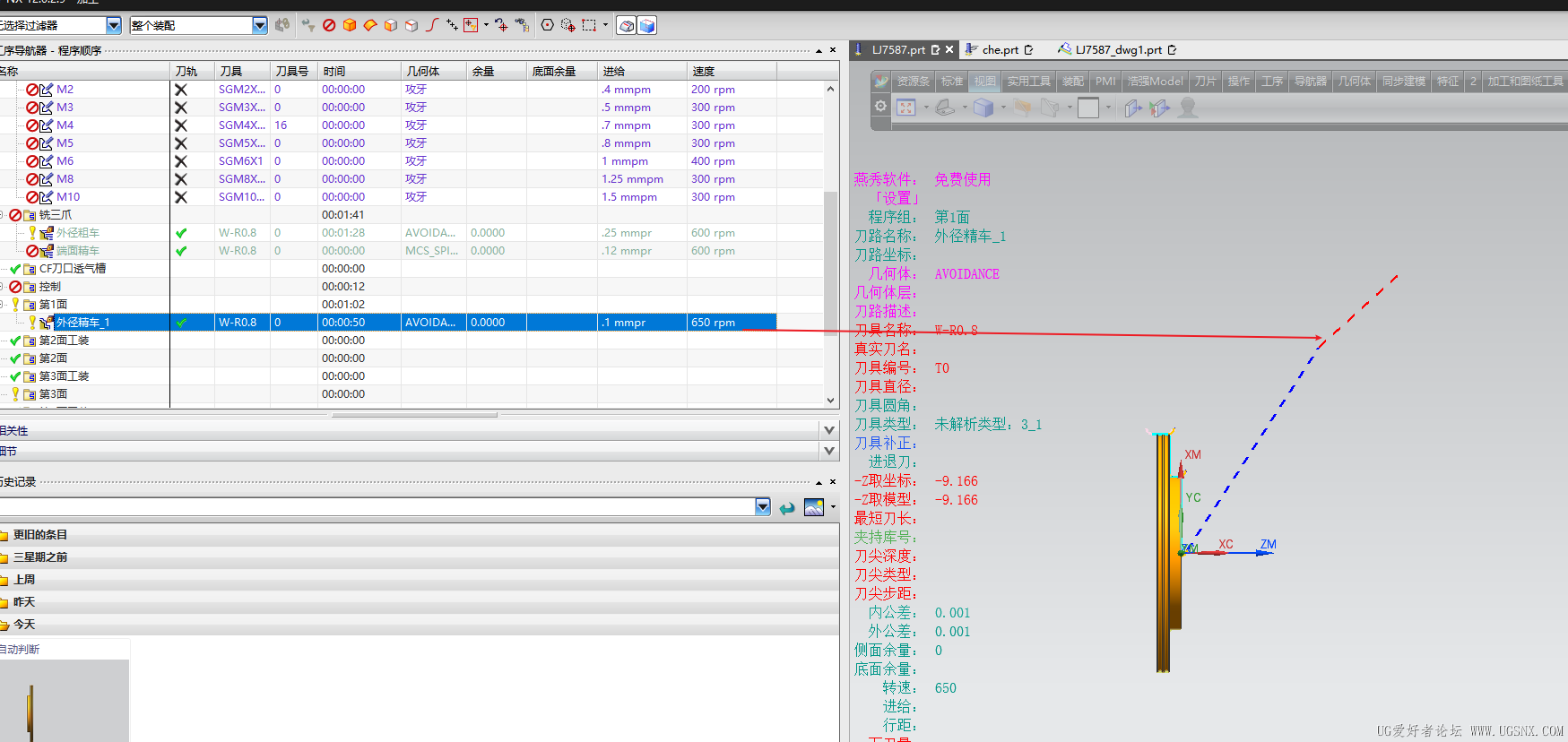Screen dimensions: 1568x742
Task: Click the 几何体 column header
Action: [x=434, y=71]
